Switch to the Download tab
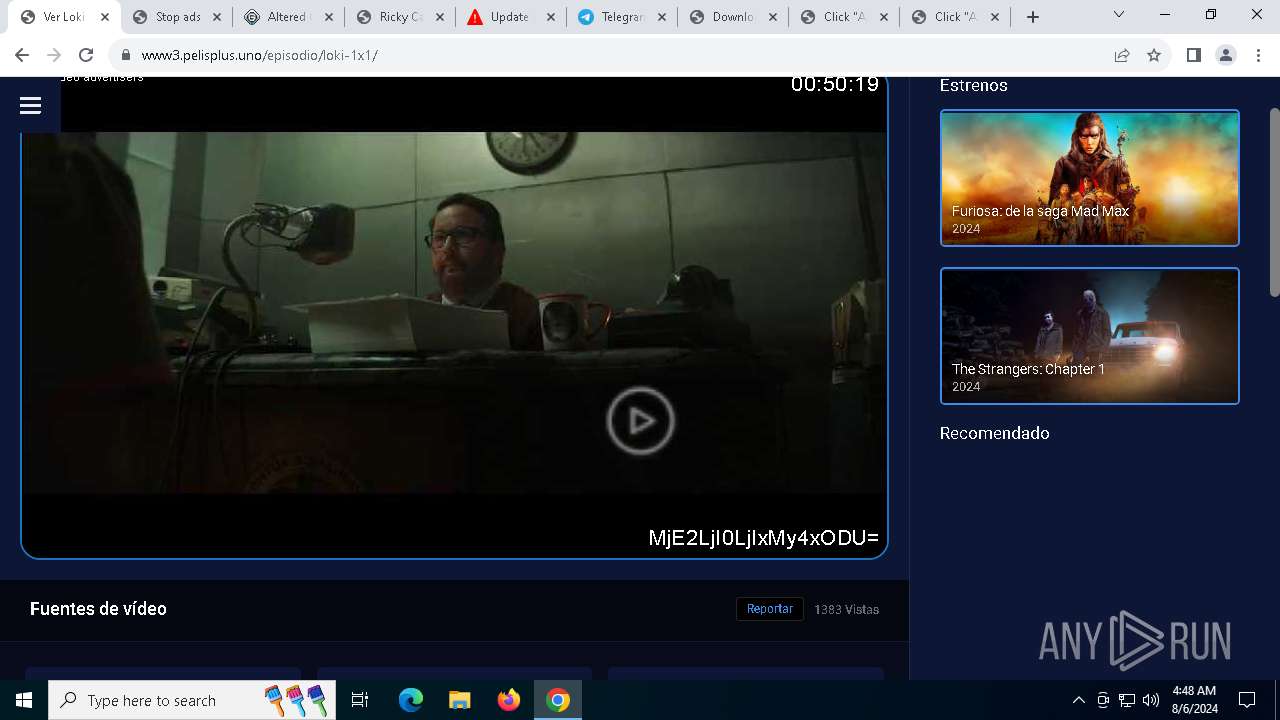 [x=736, y=17]
